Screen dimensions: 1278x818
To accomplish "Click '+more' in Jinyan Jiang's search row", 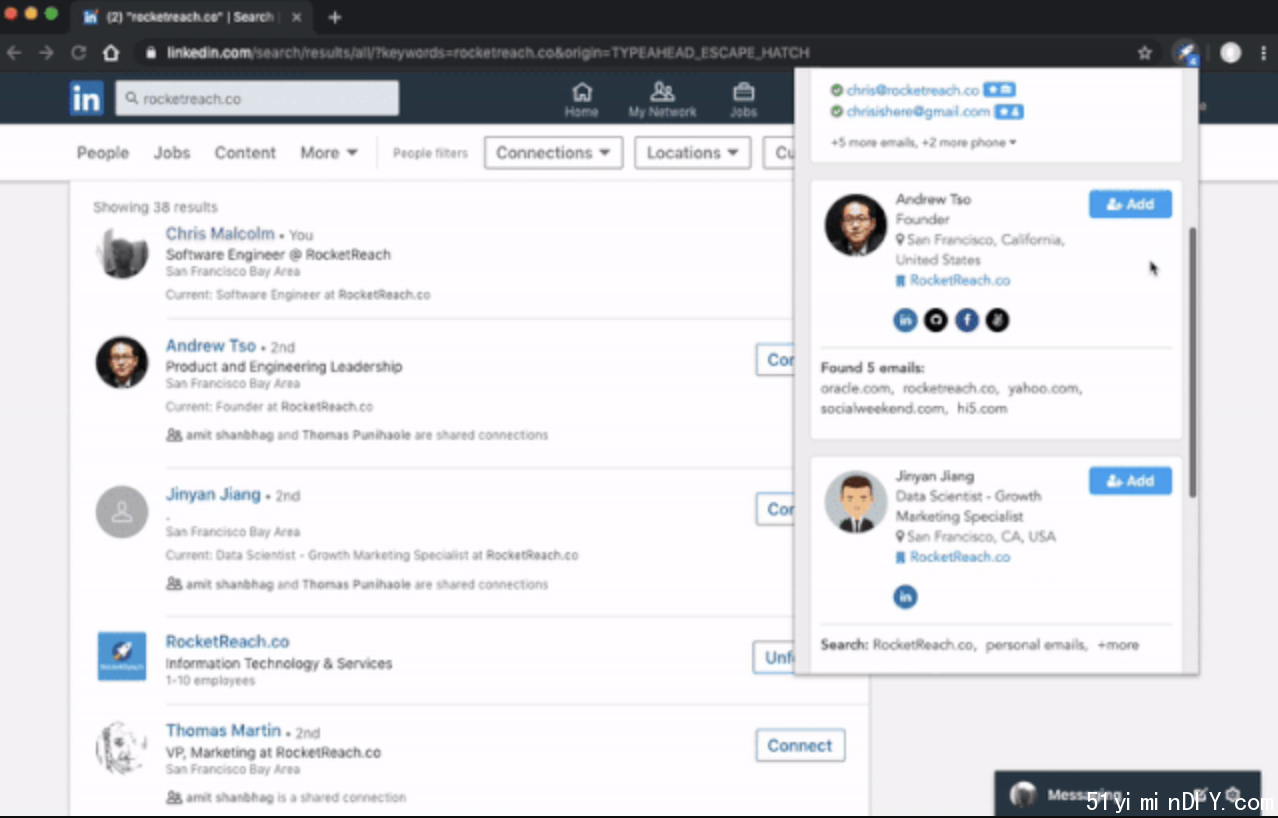I will coord(1118,645).
